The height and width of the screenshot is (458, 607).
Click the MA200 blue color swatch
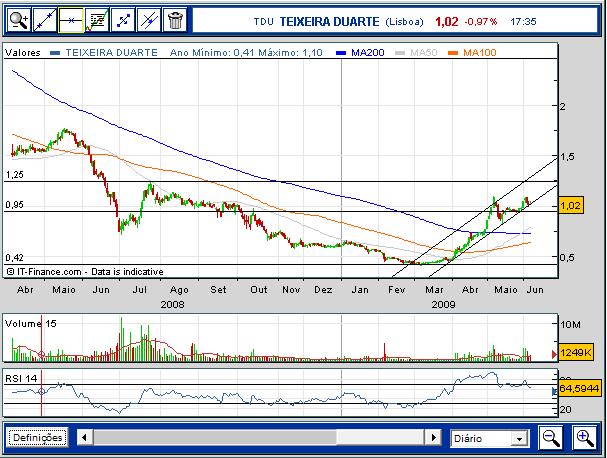point(341,53)
